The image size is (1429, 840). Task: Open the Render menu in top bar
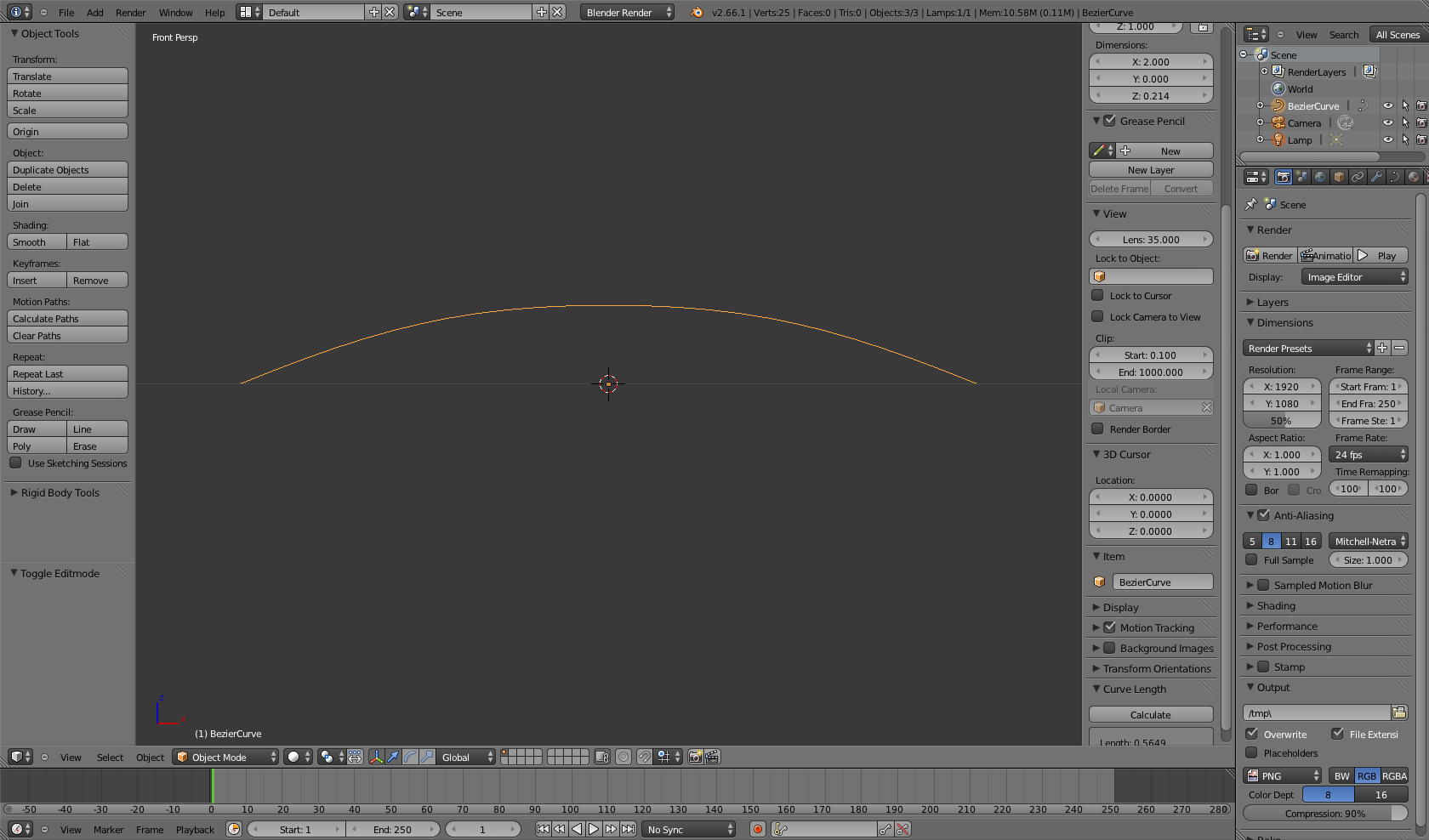pyautogui.click(x=130, y=12)
